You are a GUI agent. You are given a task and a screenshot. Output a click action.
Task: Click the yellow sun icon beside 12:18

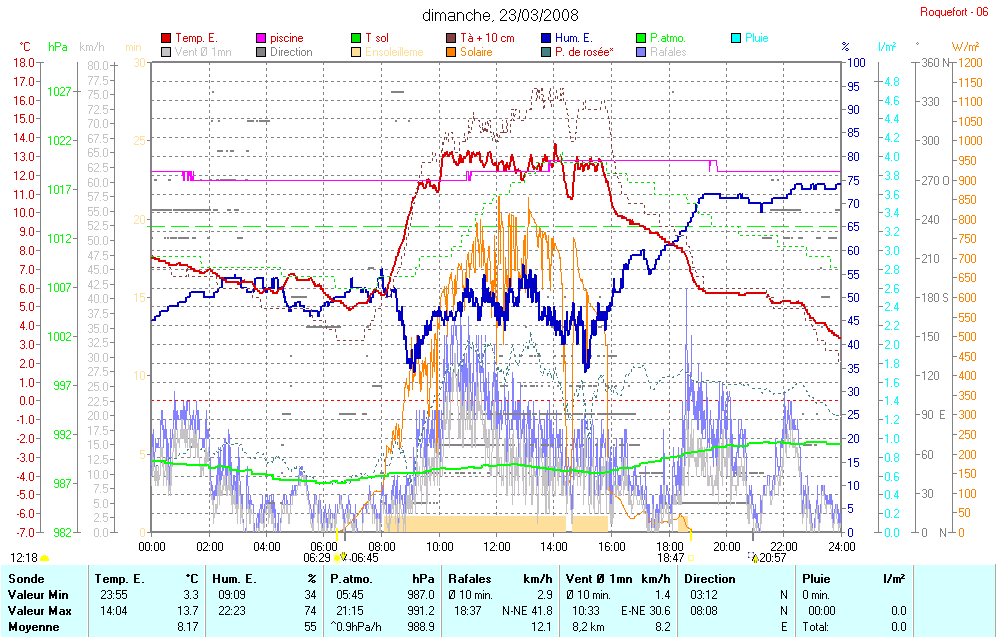[x=44, y=558]
